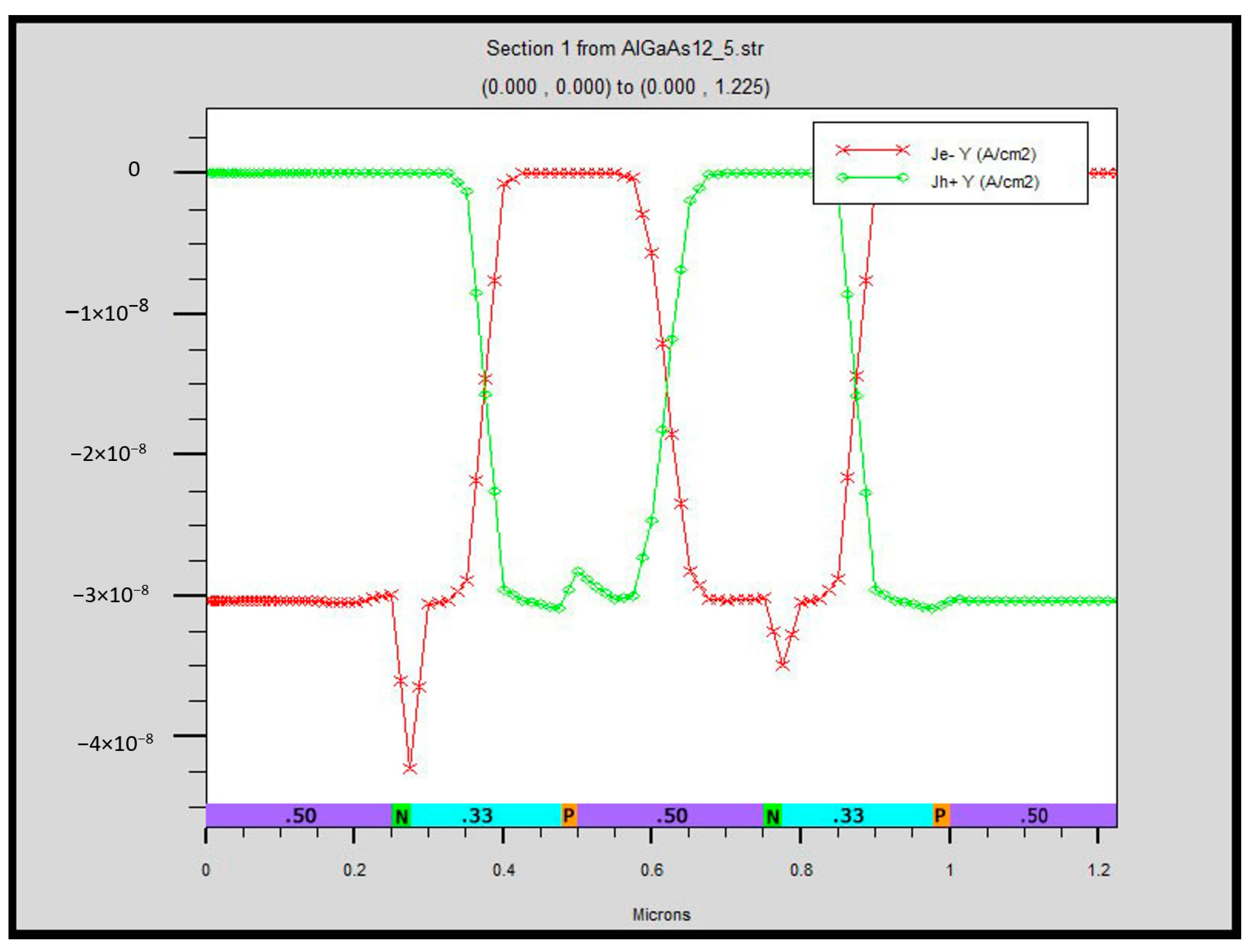
Task: Click the rightmost purple '.50' layer segment
Action: point(1033,816)
